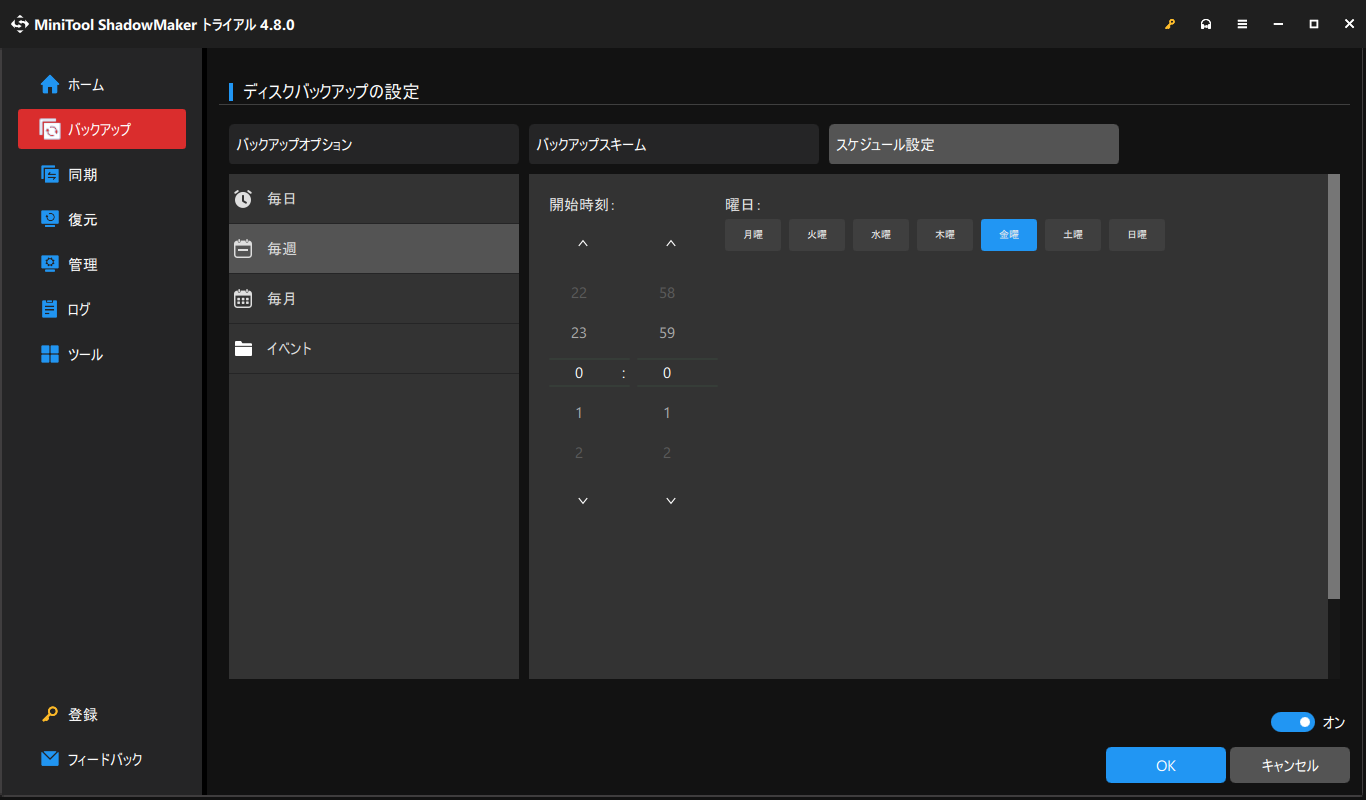The width and height of the screenshot is (1366, 800).
Task: Click the envelope icon beside フィードバック
Action: point(50,759)
